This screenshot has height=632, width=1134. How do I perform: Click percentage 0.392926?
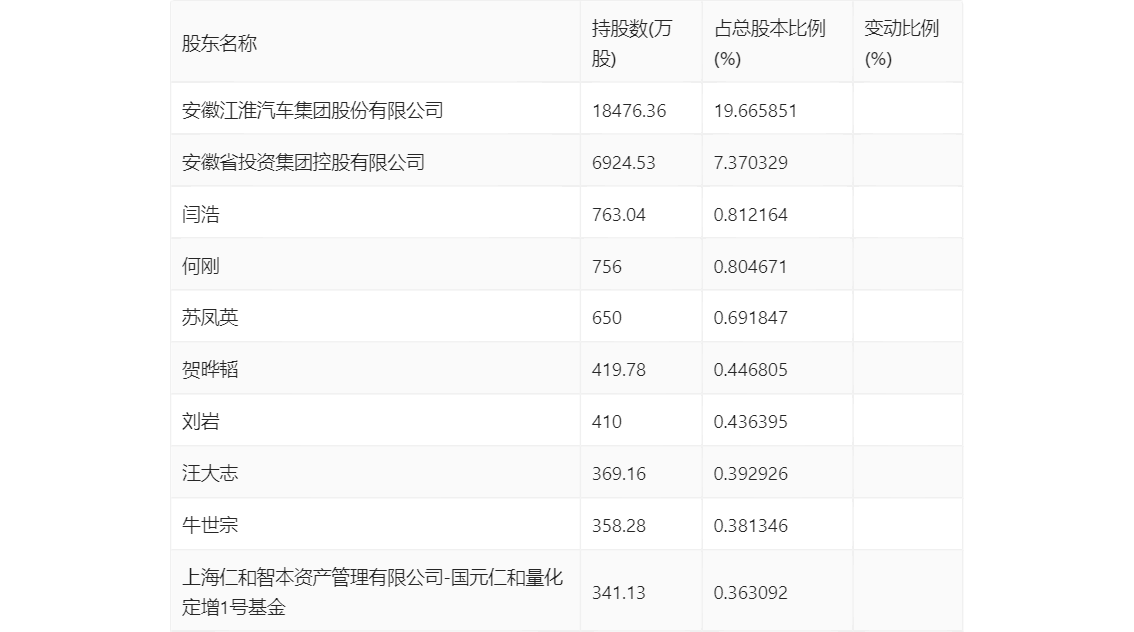tap(751, 474)
